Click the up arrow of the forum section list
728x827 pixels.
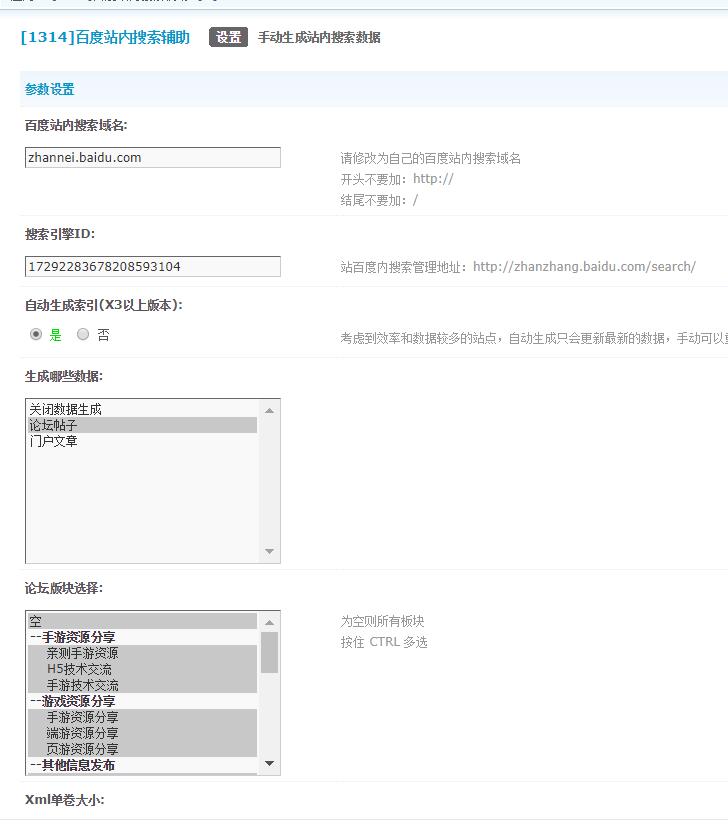pyautogui.click(x=269, y=621)
